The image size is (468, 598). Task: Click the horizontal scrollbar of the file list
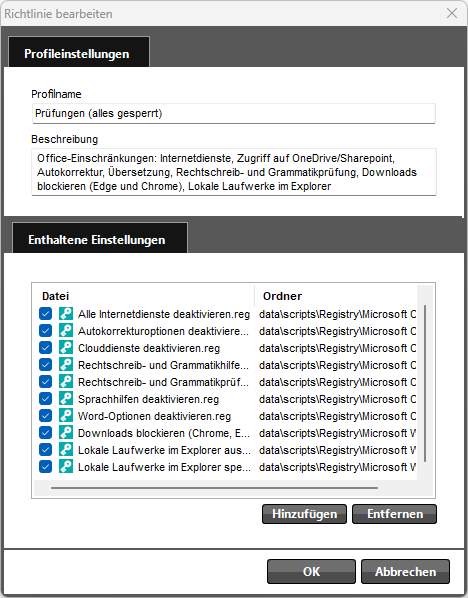tap(214, 488)
